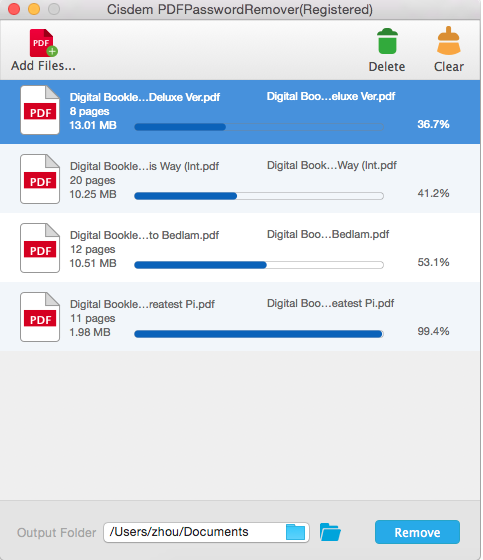Image resolution: width=483 pixels, height=560 pixels.
Task: Click output name Digital Book...Way (Int.pdf
Action: (x=332, y=165)
